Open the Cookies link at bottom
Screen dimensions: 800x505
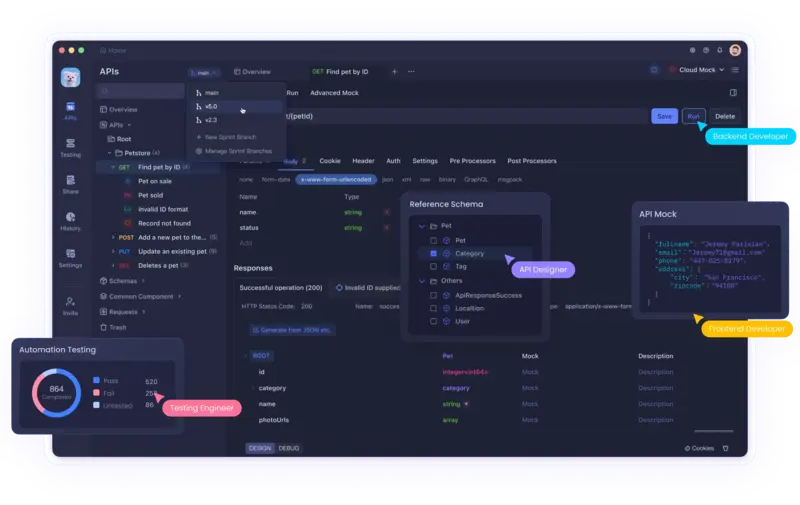[x=699, y=448]
